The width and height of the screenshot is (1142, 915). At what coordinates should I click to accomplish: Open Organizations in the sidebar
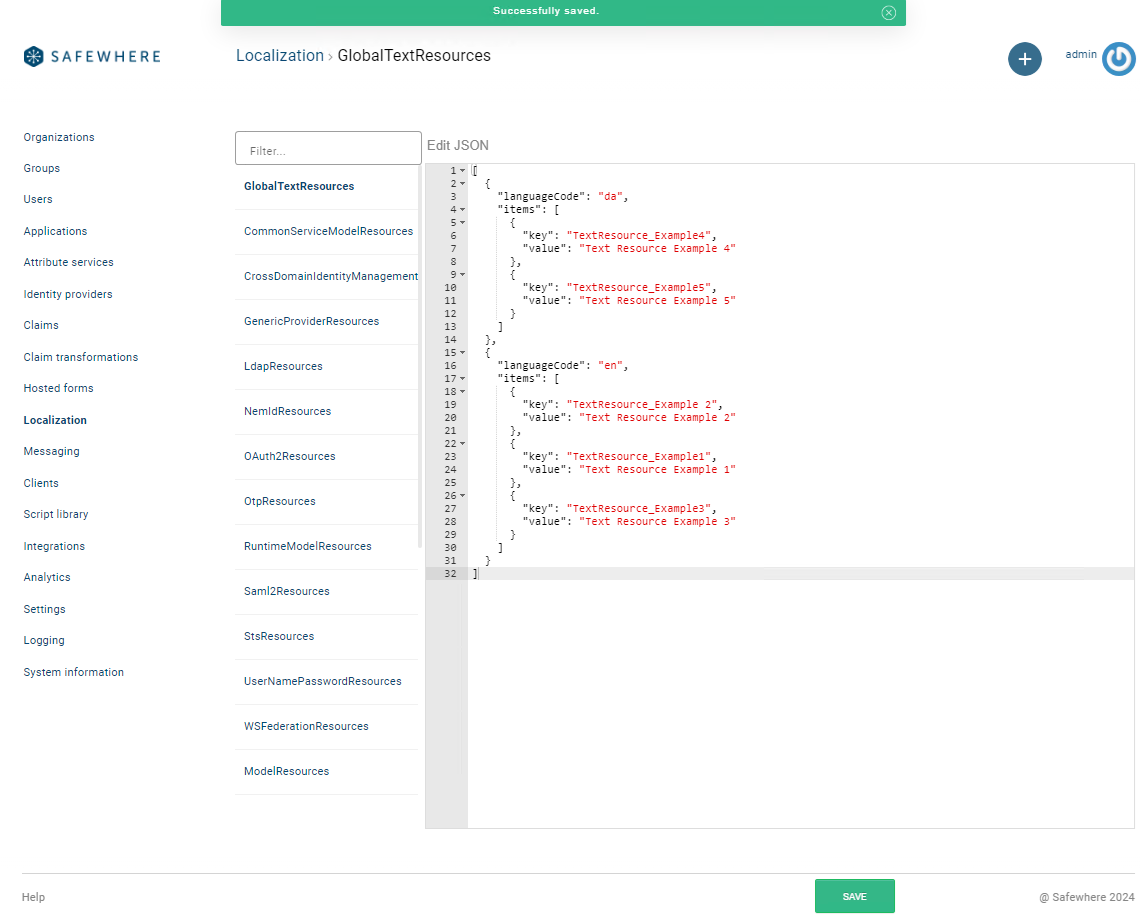pyautogui.click(x=58, y=137)
